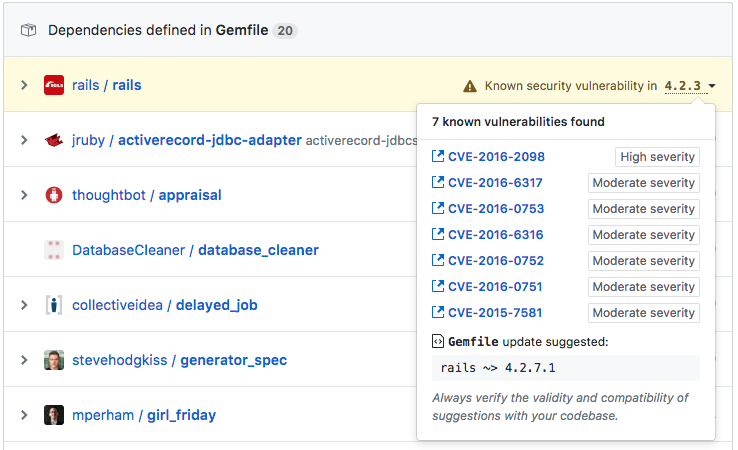Open the DatabaseCleaner owner link

128,250
